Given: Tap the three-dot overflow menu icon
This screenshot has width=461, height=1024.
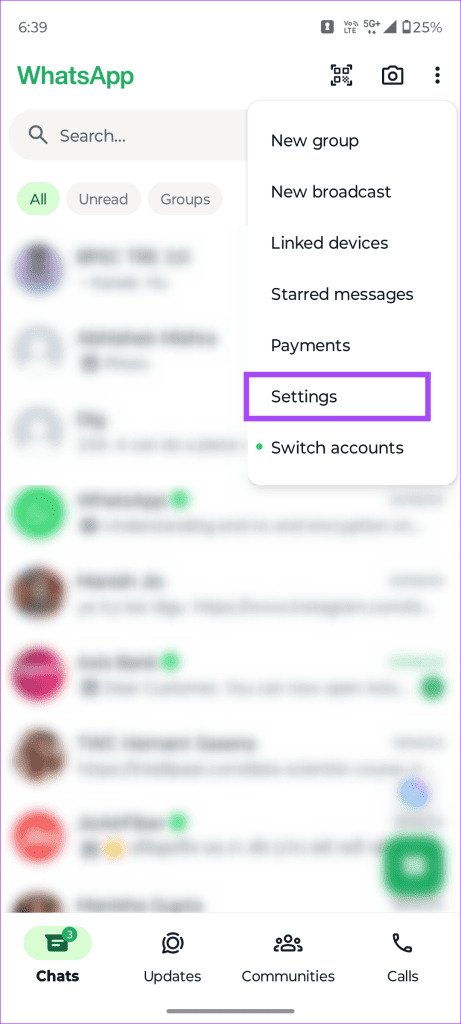Looking at the screenshot, I should coord(437,76).
